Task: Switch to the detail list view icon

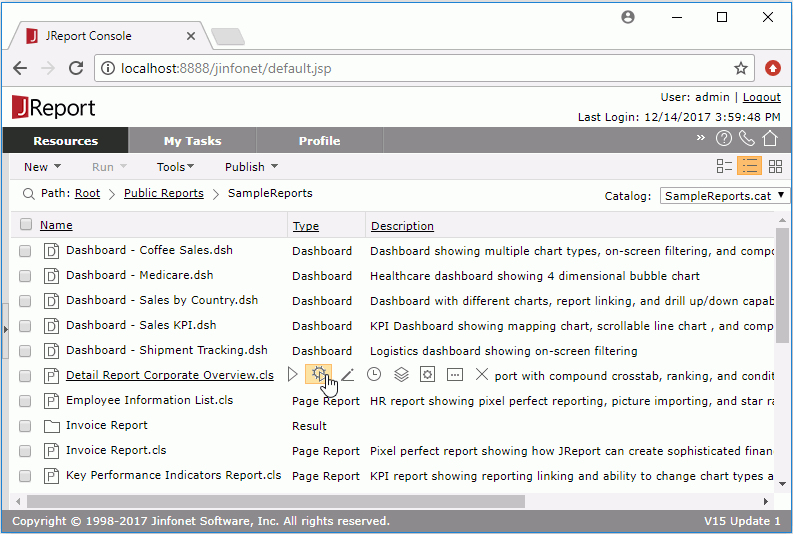Action: click(x=724, y=166)
